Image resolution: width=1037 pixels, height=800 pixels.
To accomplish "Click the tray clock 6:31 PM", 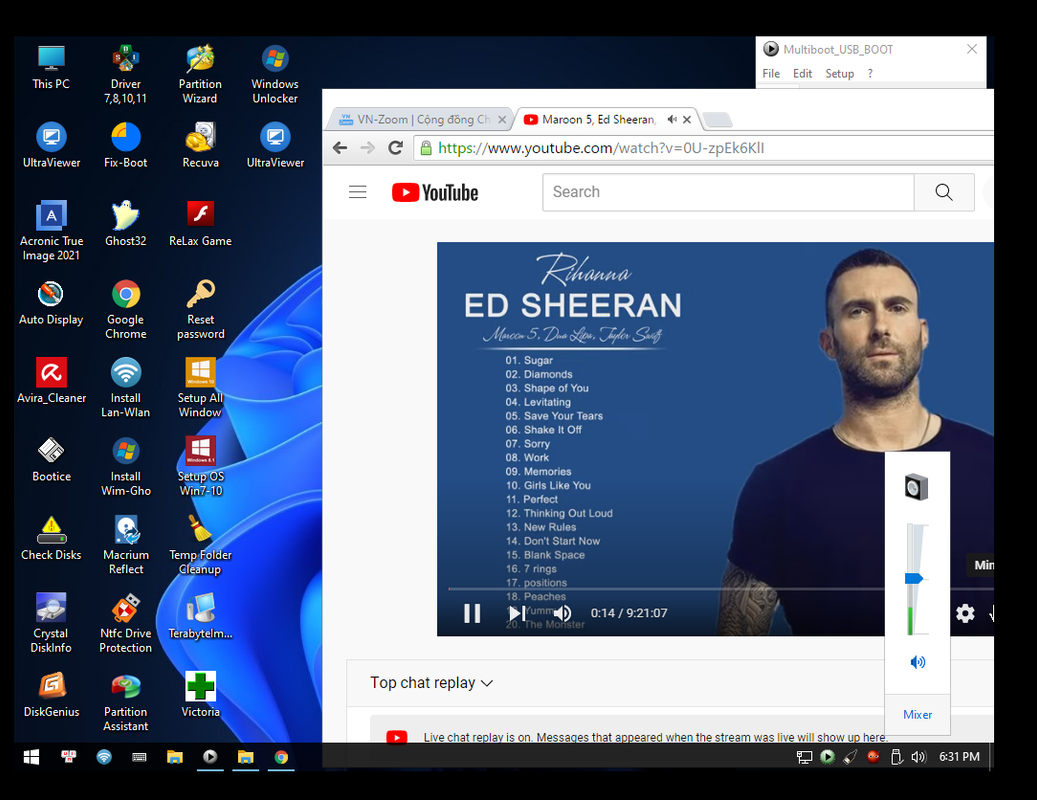I will 959,757.
